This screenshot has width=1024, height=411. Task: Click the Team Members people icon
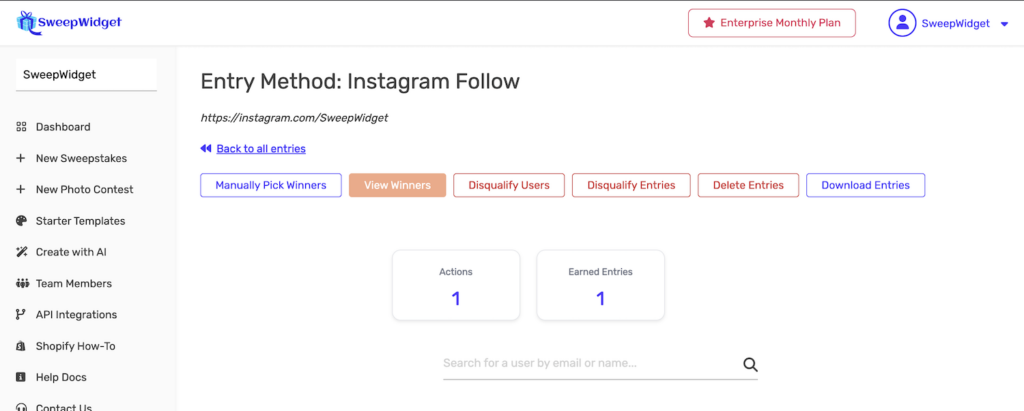click(x=21, y=284)
